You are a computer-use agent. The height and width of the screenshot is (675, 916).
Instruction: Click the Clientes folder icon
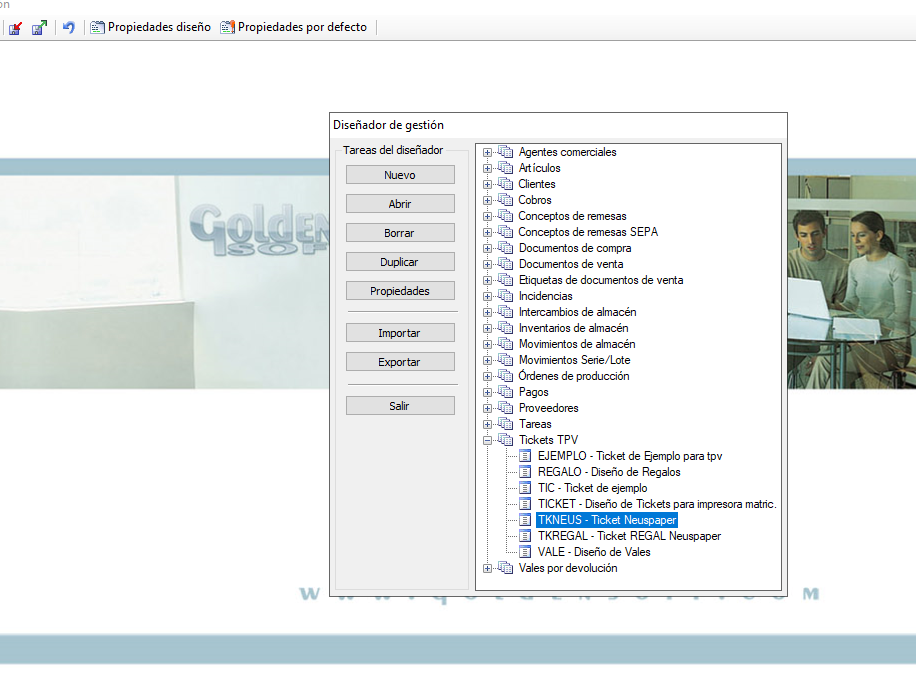click(x=505, y=184)
